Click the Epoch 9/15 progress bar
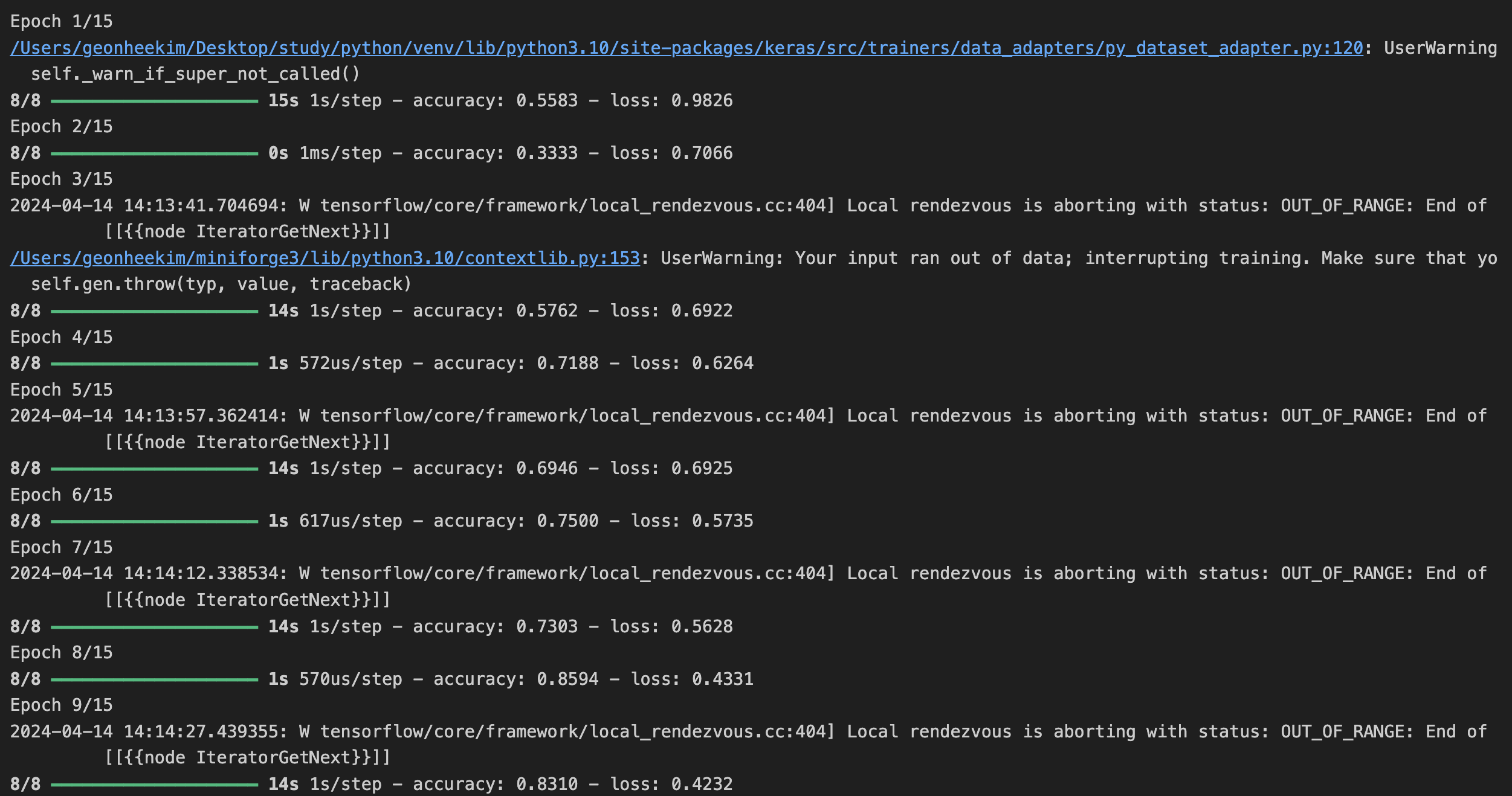The height and width of the screenshot is (796, 1512). point(154,785)
